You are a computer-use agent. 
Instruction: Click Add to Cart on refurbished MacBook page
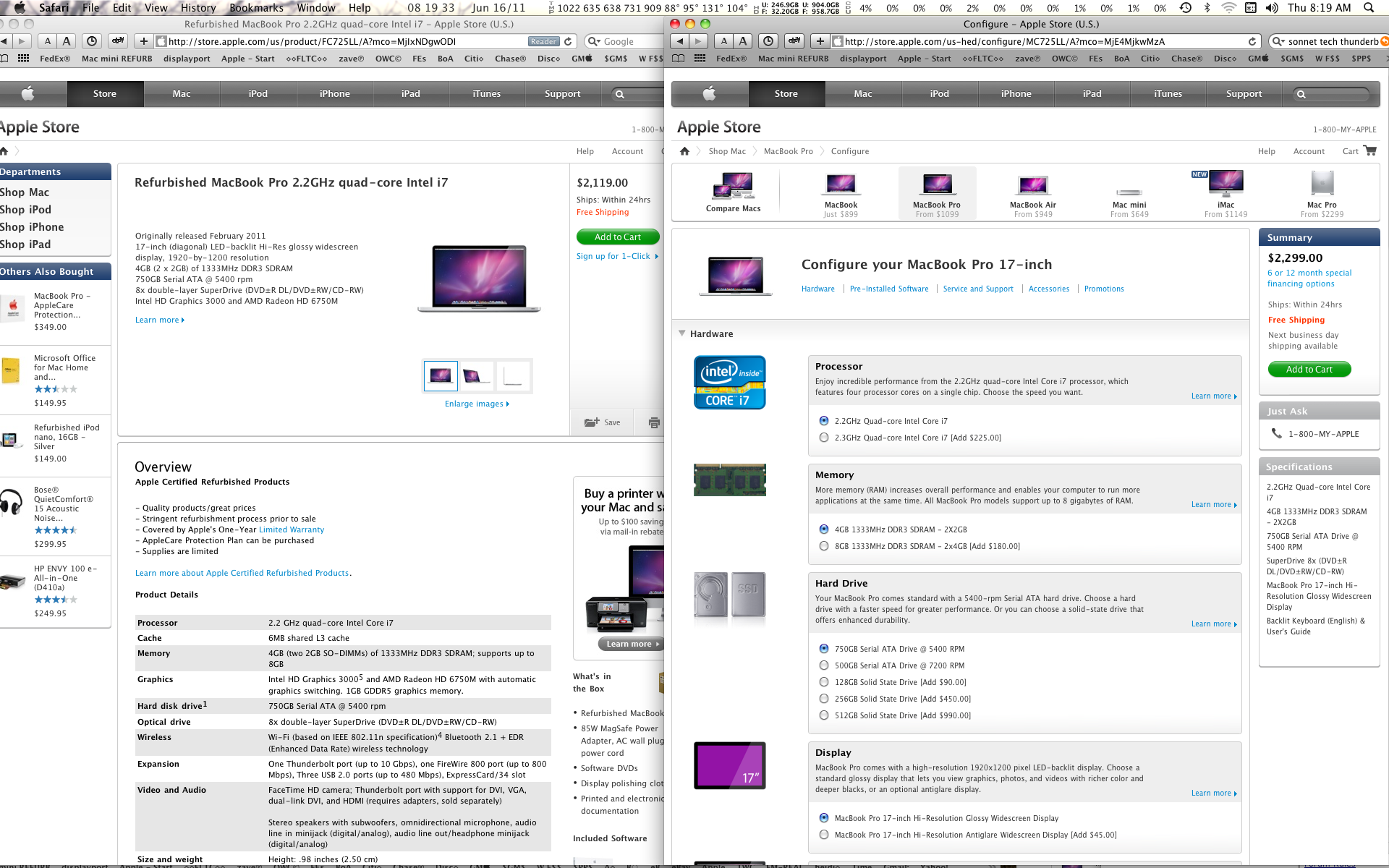[618, 237]
